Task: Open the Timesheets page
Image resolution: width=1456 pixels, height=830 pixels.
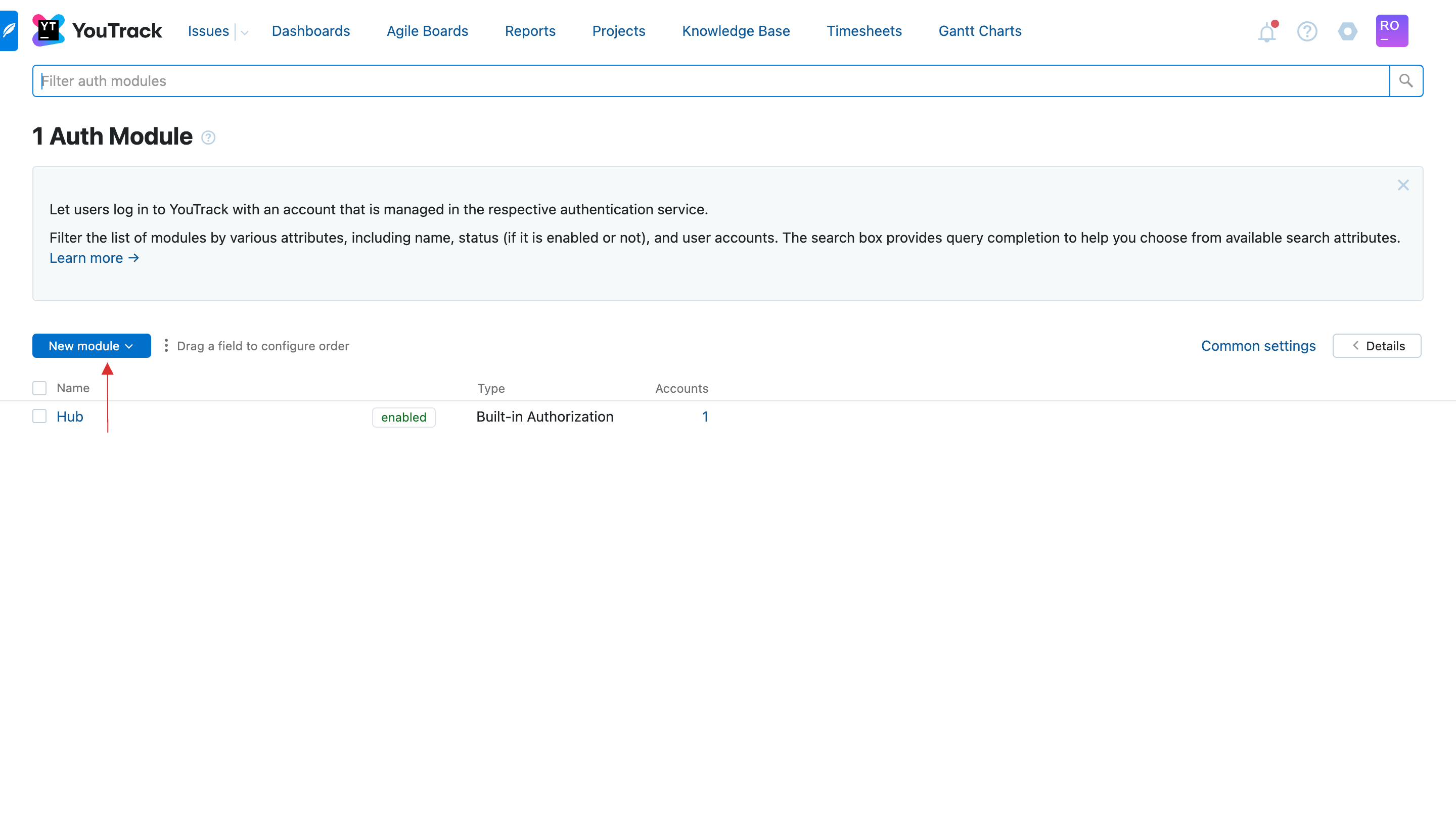Action: click(x=863, y=31)
